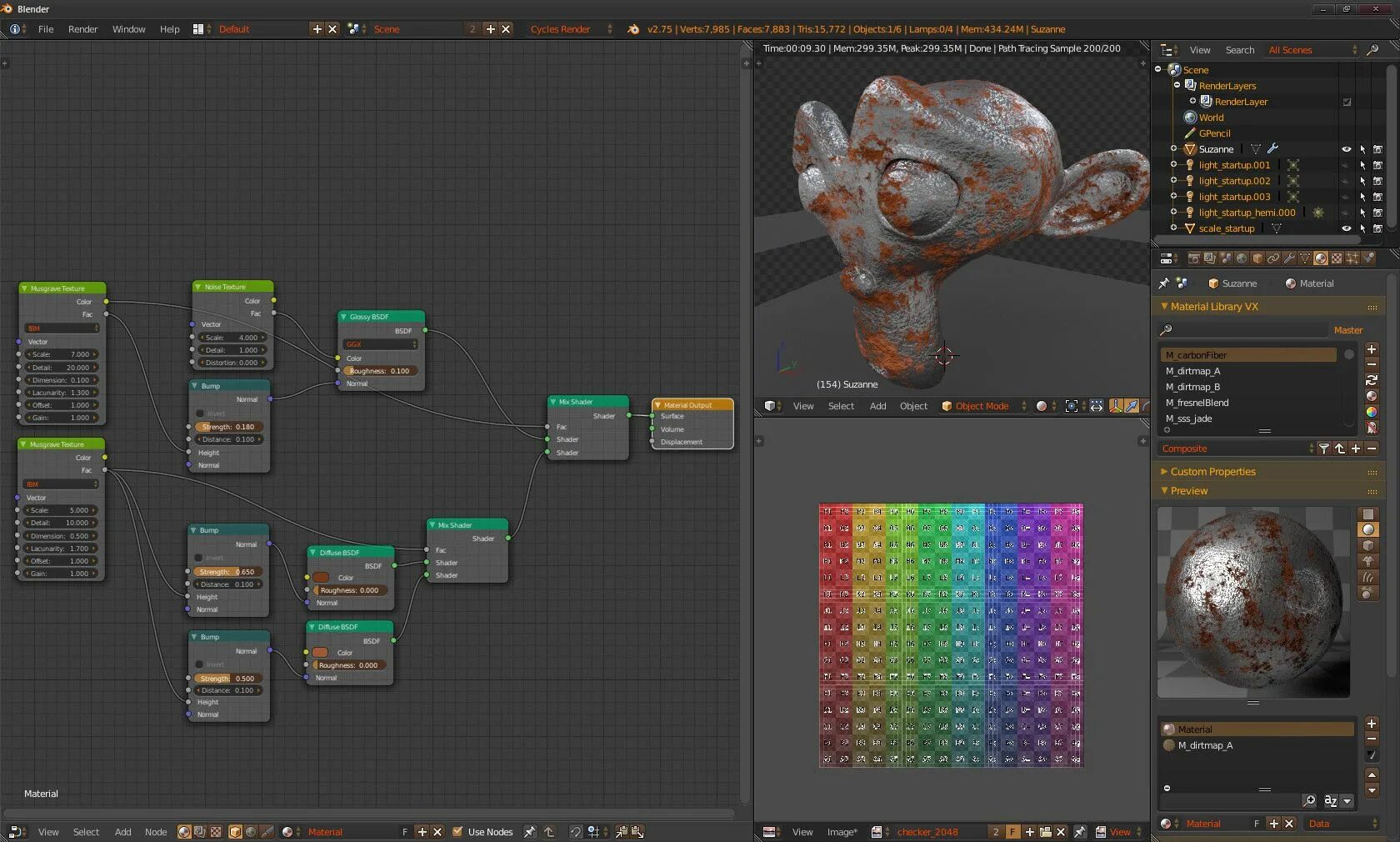Click the filter funnel icon beside Composite
Screen dimensions: 1400x842
[1324, 449]
